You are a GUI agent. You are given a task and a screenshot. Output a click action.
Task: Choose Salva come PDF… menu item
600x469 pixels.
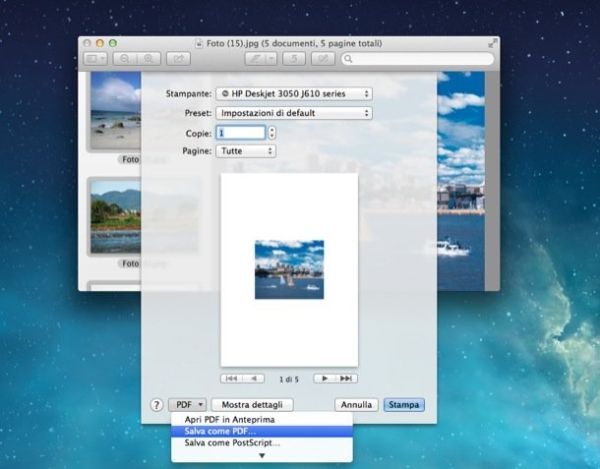[x=262, y=432]
